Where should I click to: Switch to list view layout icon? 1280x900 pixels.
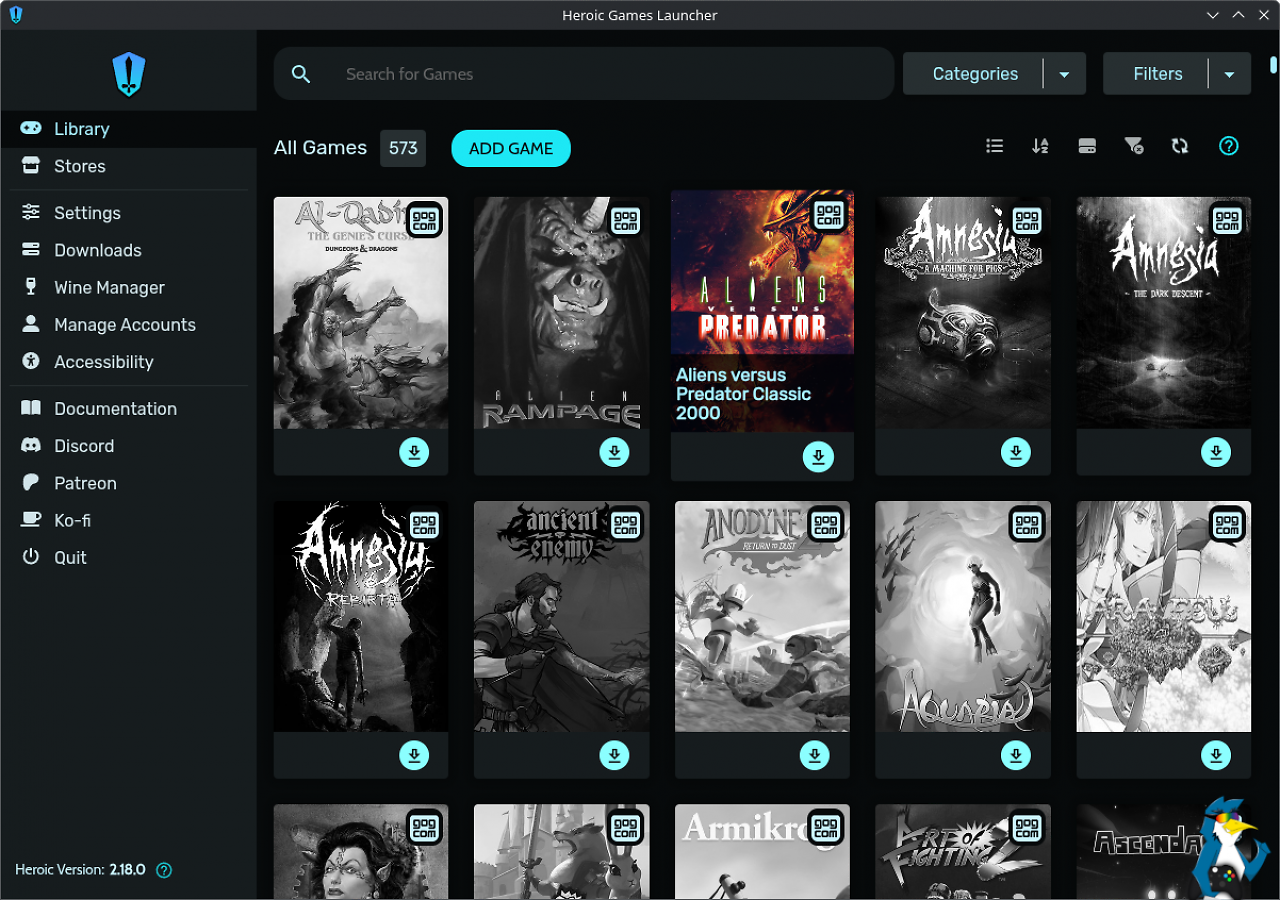point(994,146)
